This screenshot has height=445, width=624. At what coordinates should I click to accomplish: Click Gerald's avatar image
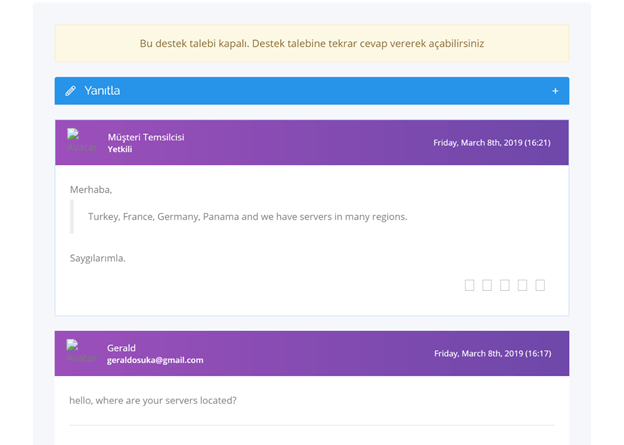coord(82,351)
